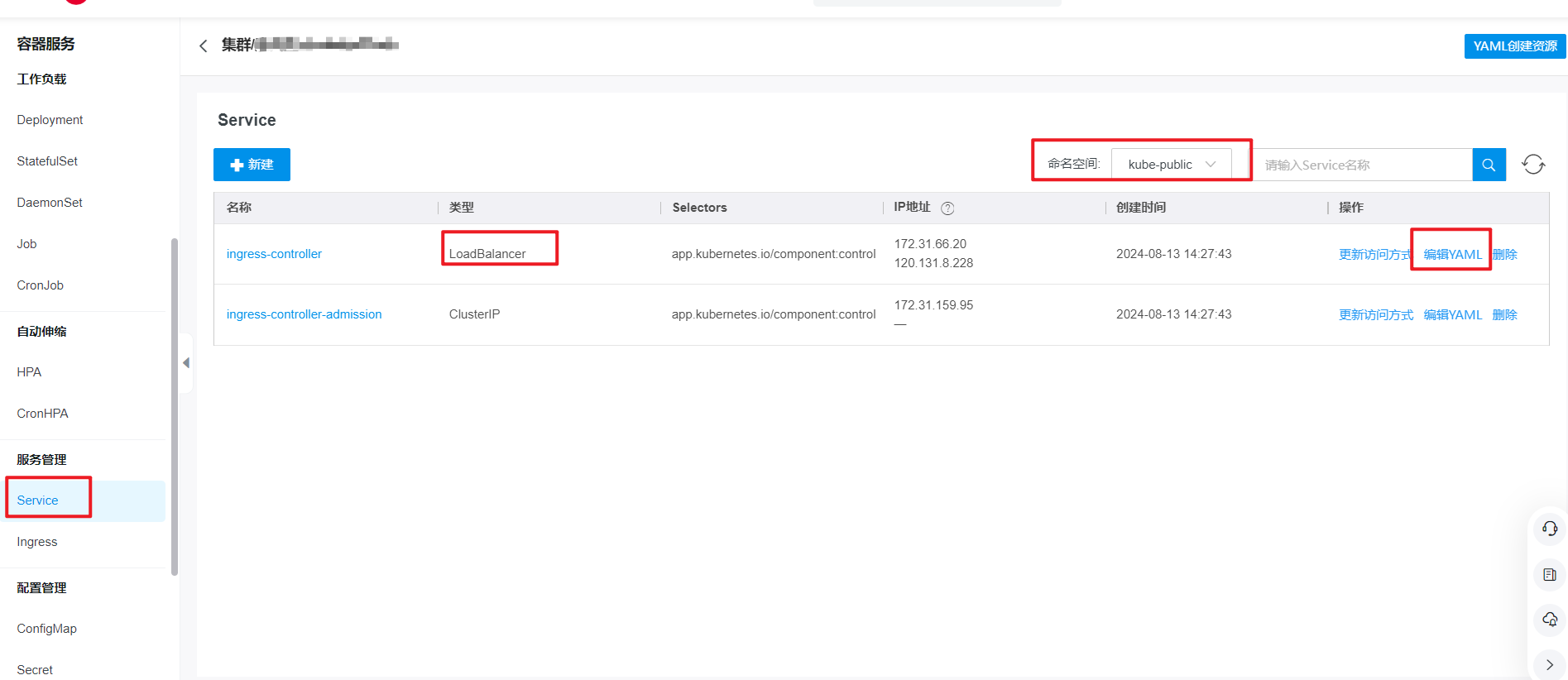
Task: Click the sidebar vertical scrollbar
Action: click(x=174, y=405)
